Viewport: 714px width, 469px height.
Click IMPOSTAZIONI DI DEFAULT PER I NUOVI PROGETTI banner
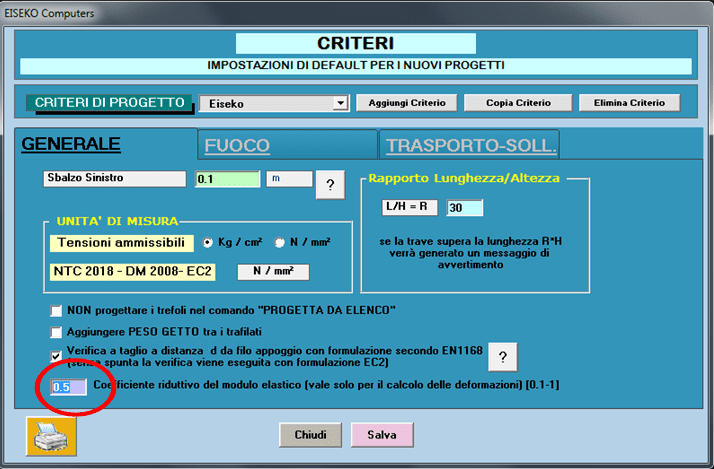pos(356,66)
